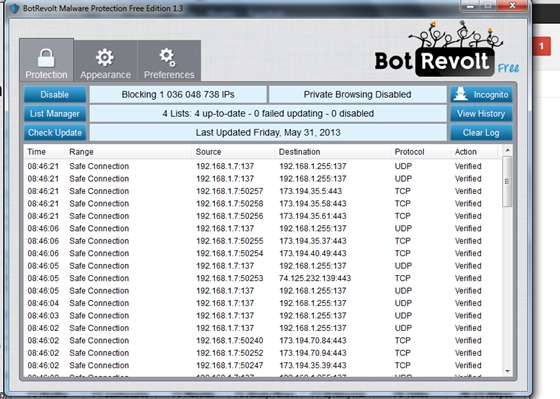560x399 pixels.
Task: Click Last Updated Friday, May 31, 2013 text
Action: pos(268,133)
